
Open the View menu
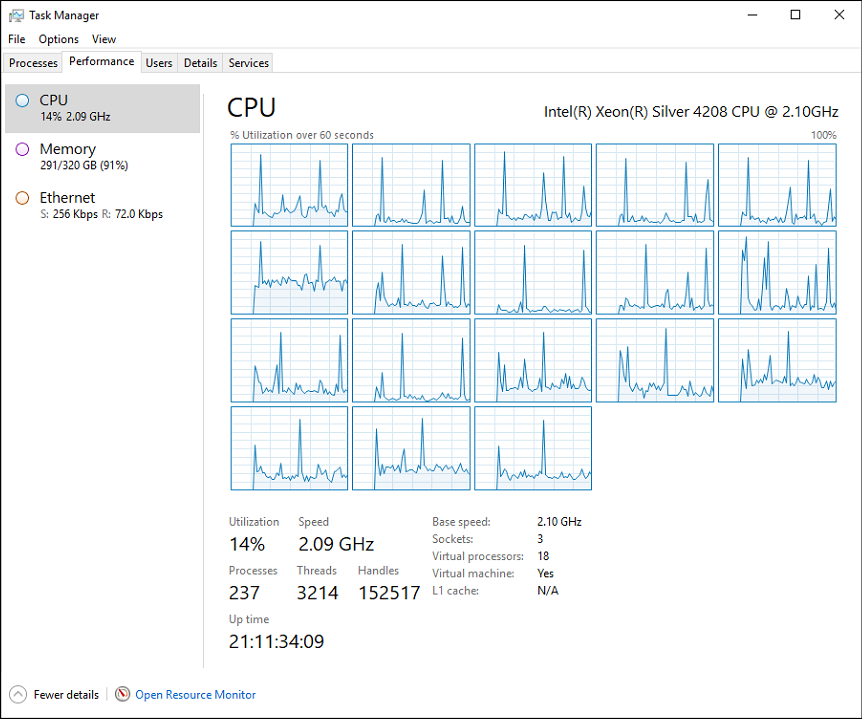point(104,39)
